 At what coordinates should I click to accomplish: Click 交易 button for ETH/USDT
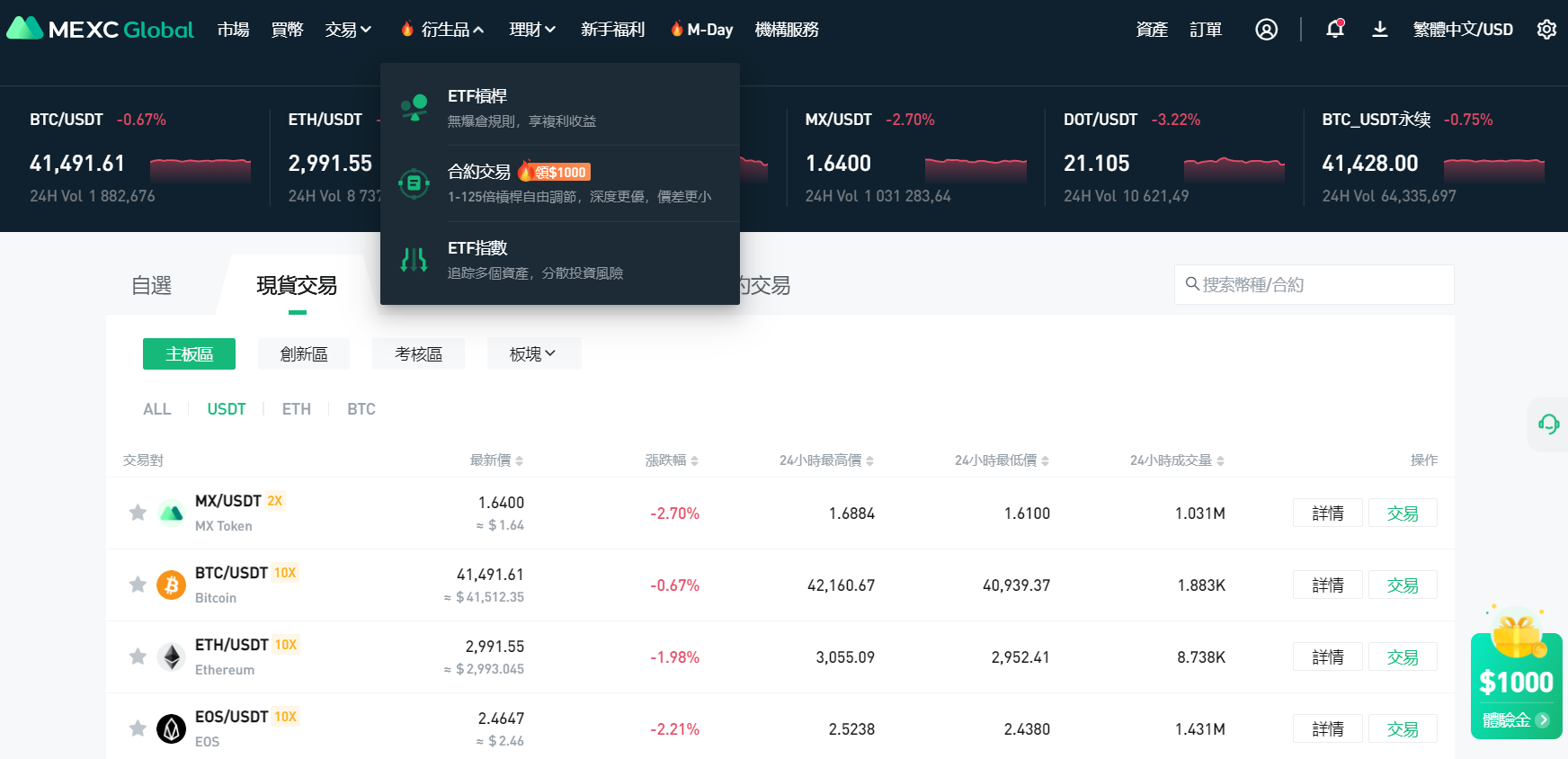pos(1403,656)
